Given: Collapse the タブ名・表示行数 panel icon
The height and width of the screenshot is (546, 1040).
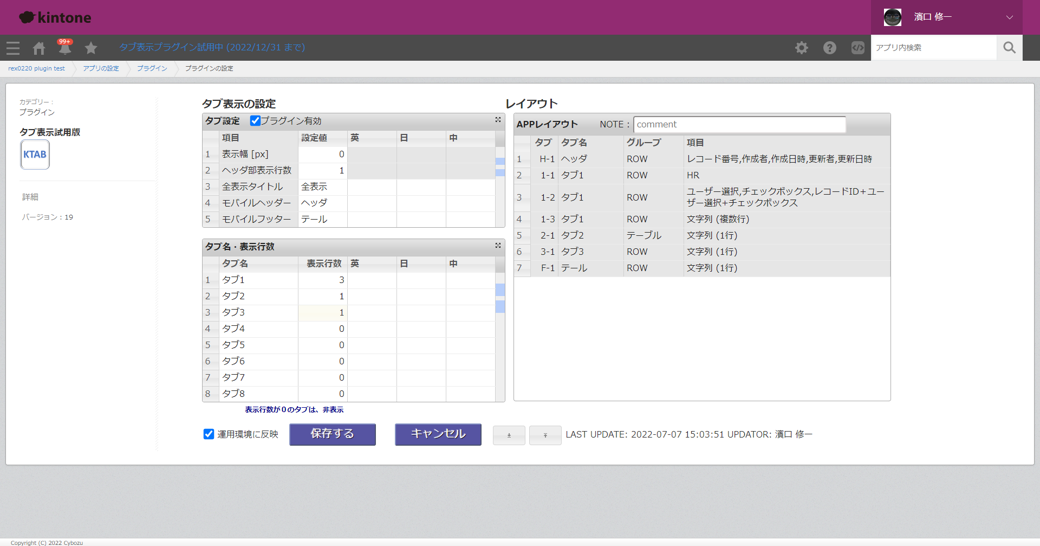Looking at the screenshot, I should (498, 245).
